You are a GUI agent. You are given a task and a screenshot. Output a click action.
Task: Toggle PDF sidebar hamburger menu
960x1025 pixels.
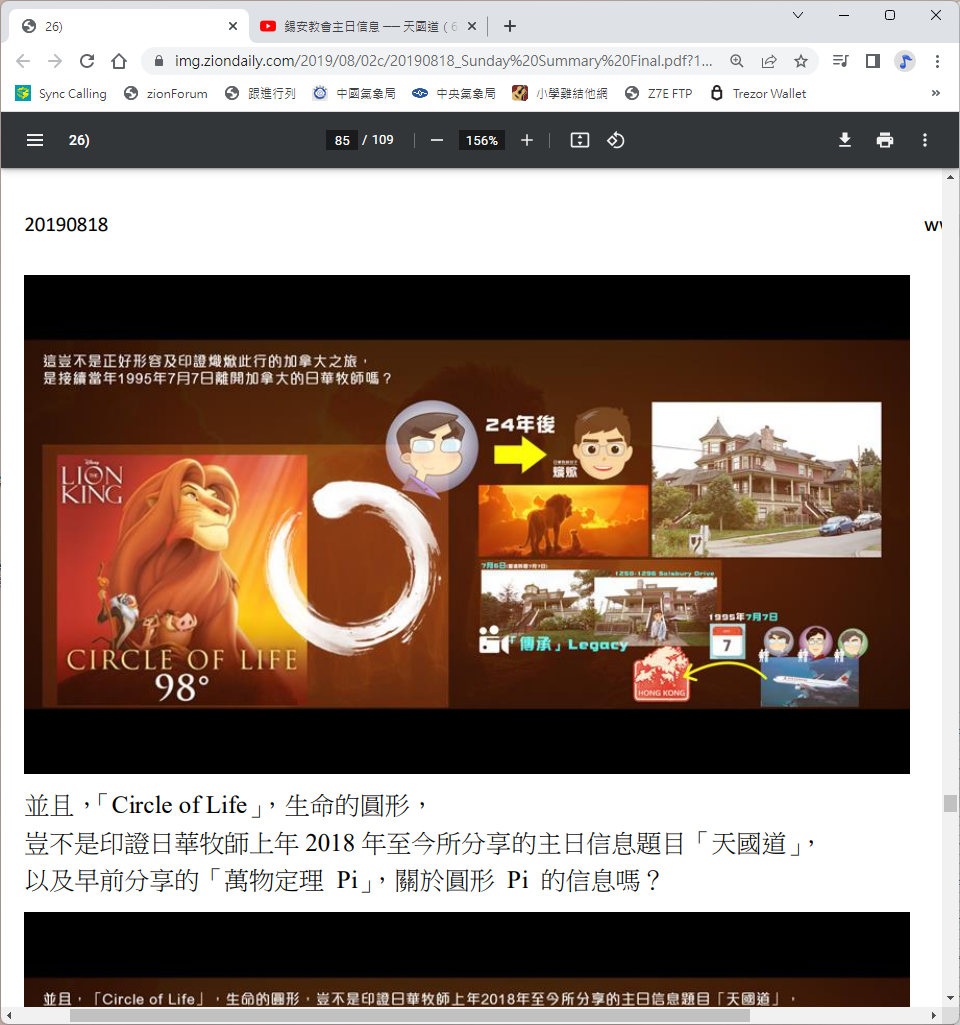35,141
